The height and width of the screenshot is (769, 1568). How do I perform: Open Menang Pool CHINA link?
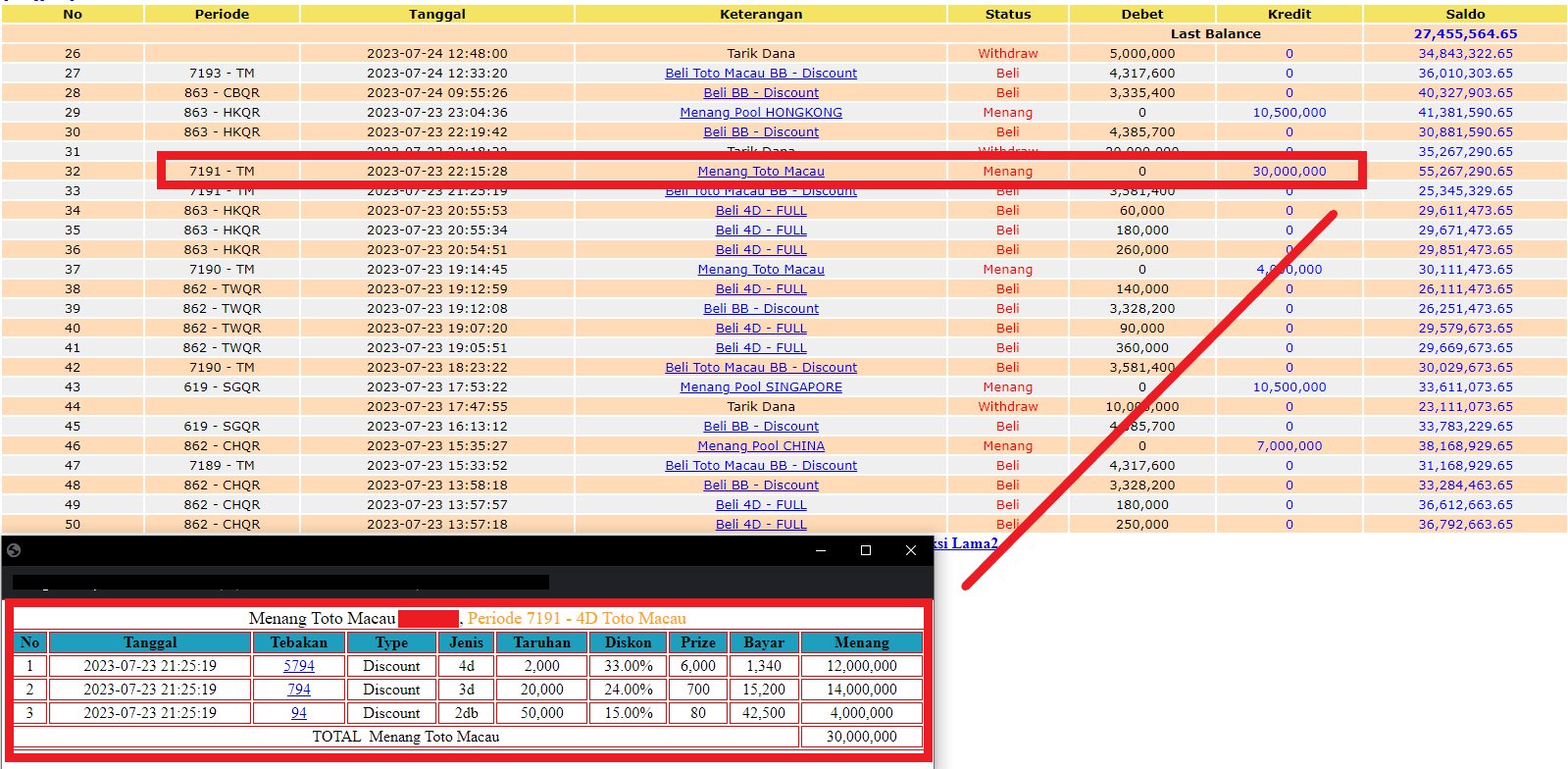pos(761,446)
